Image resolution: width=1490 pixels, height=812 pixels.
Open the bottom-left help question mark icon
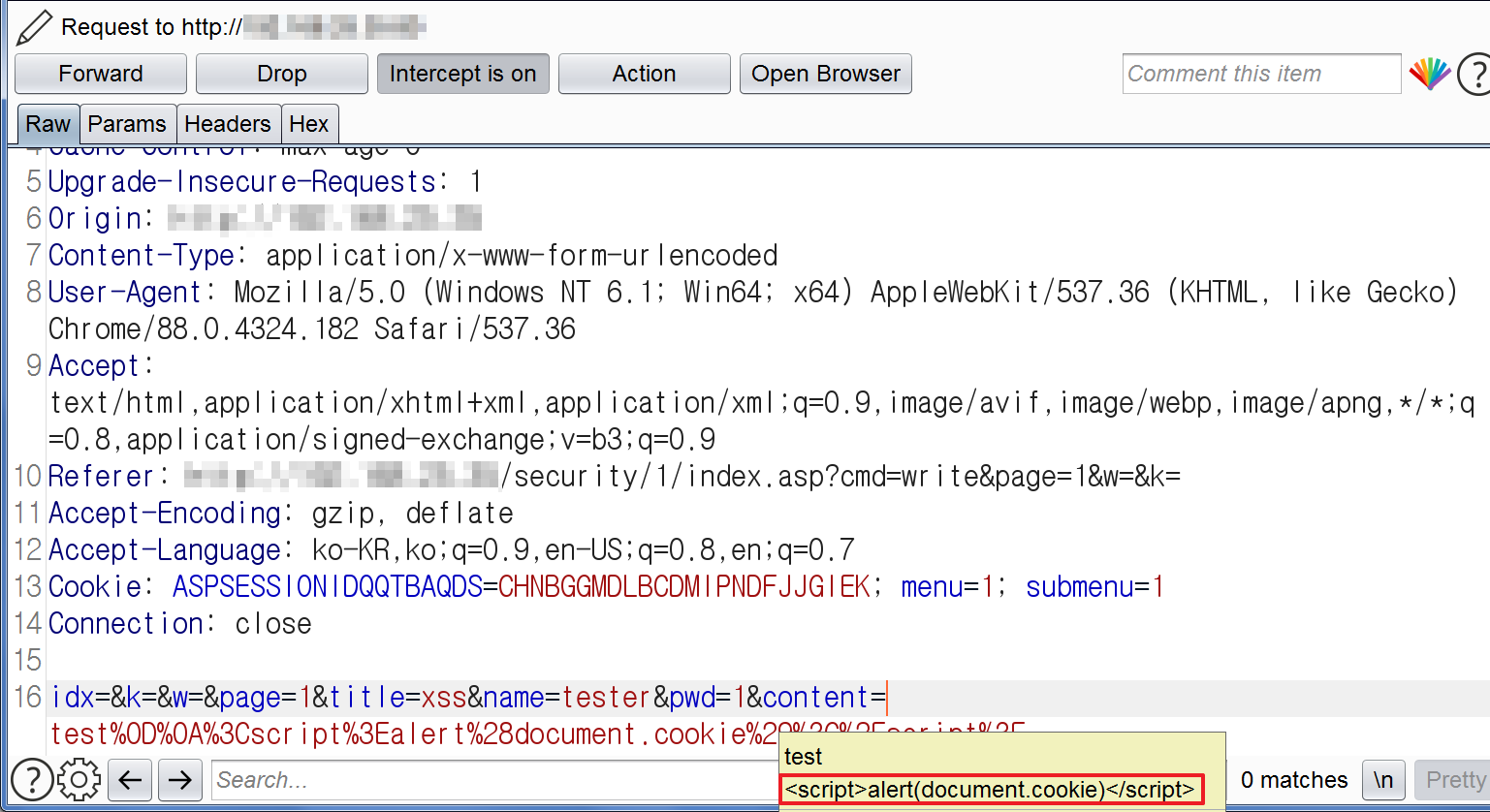[32, 779]
